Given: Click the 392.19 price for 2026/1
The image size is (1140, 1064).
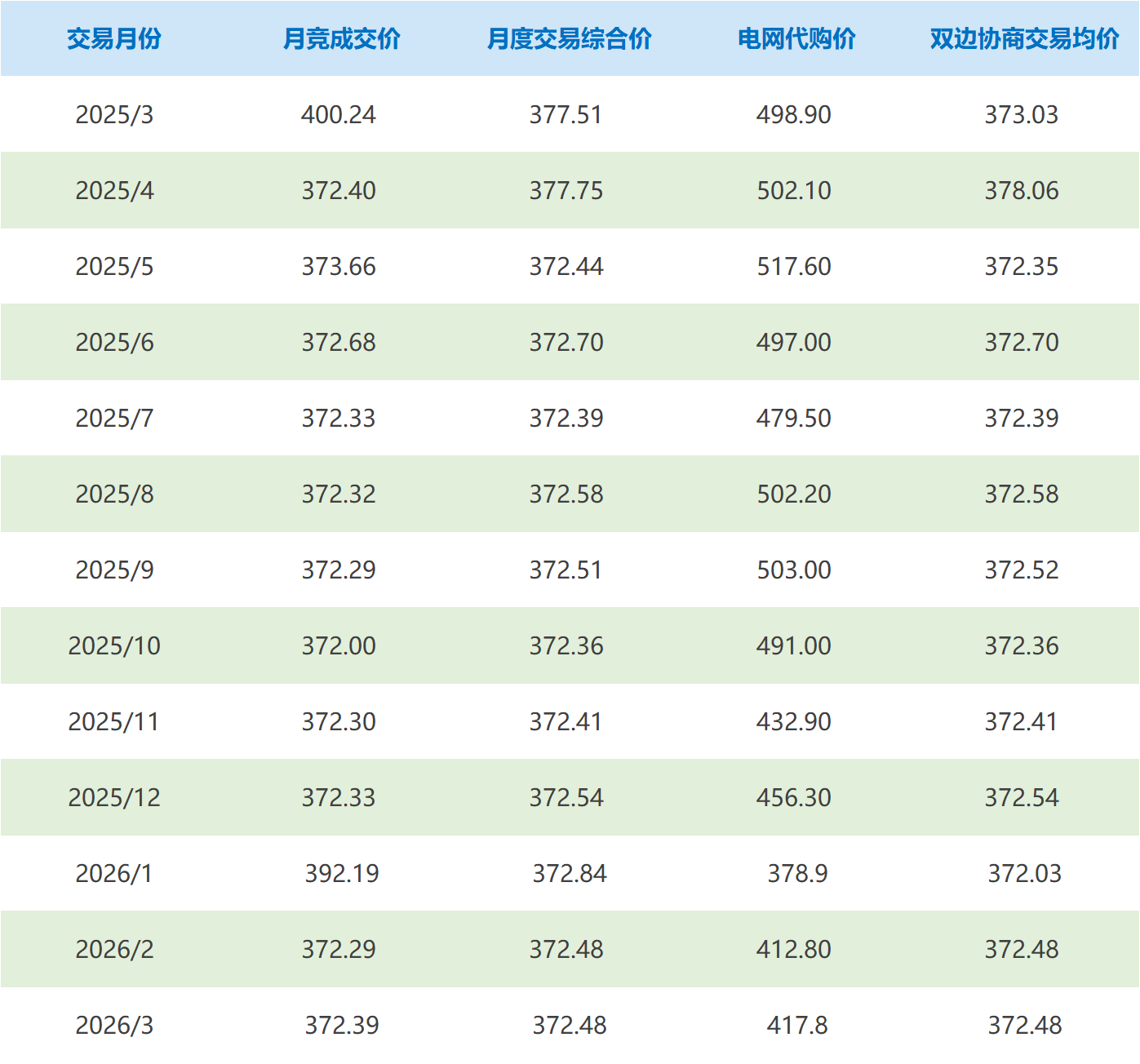Looking at the screenshot, I should (x=342, y=873).
